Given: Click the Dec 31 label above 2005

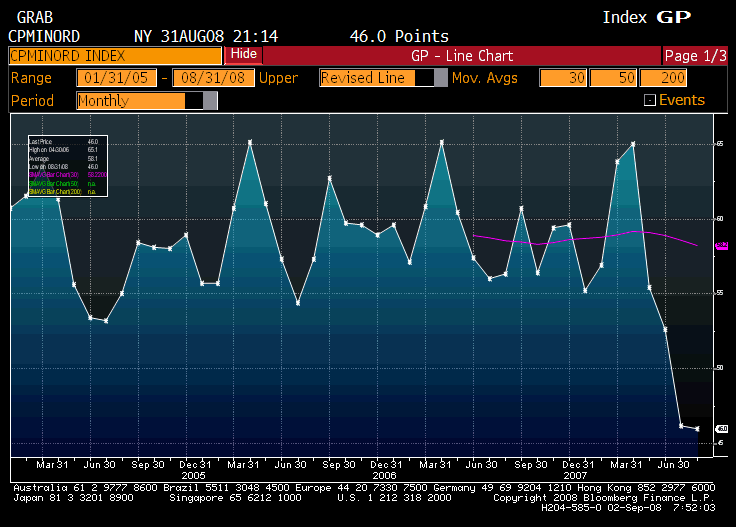Looking at the screenshot, I should click(195, 465).
